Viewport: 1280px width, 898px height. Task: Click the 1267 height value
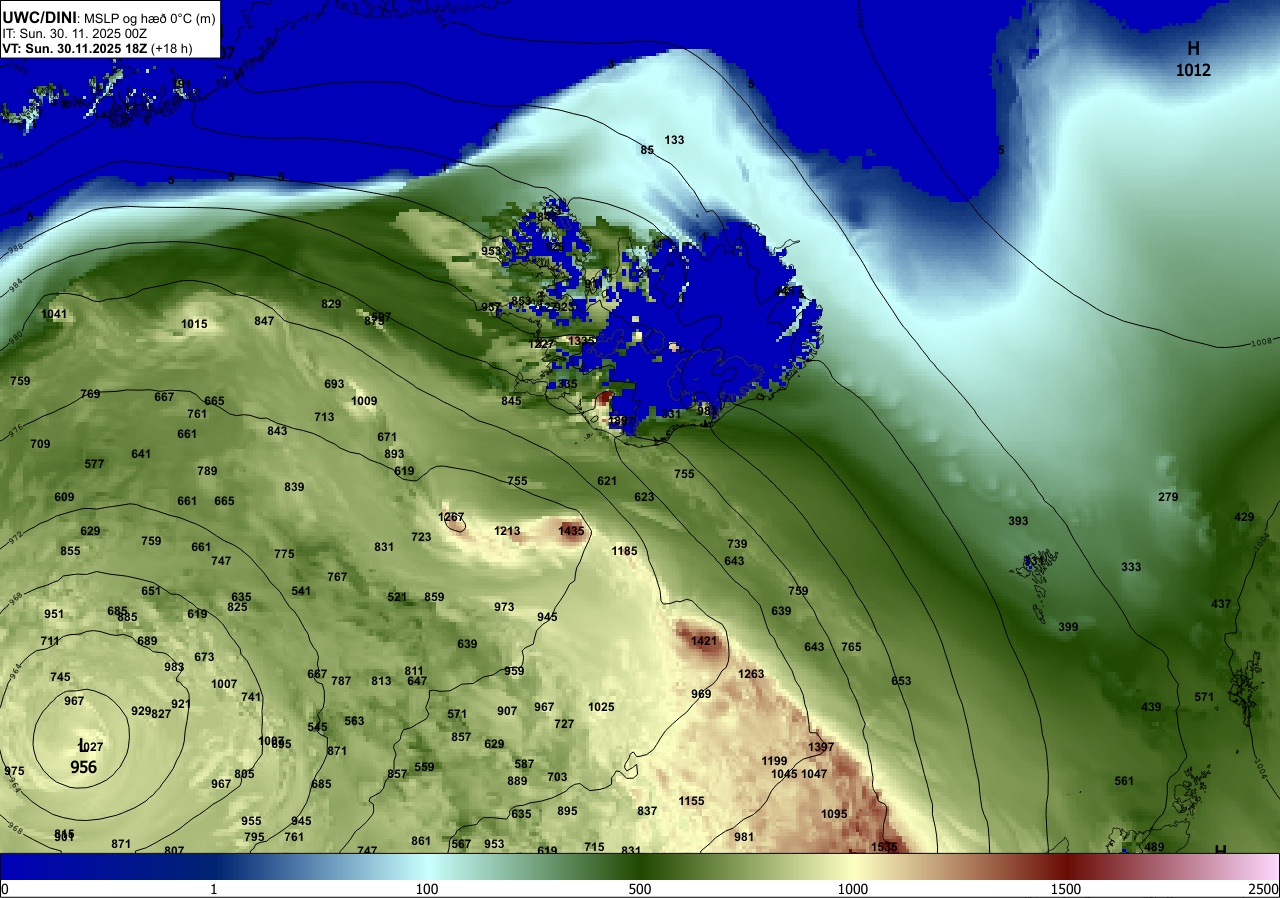pos(451,517)
